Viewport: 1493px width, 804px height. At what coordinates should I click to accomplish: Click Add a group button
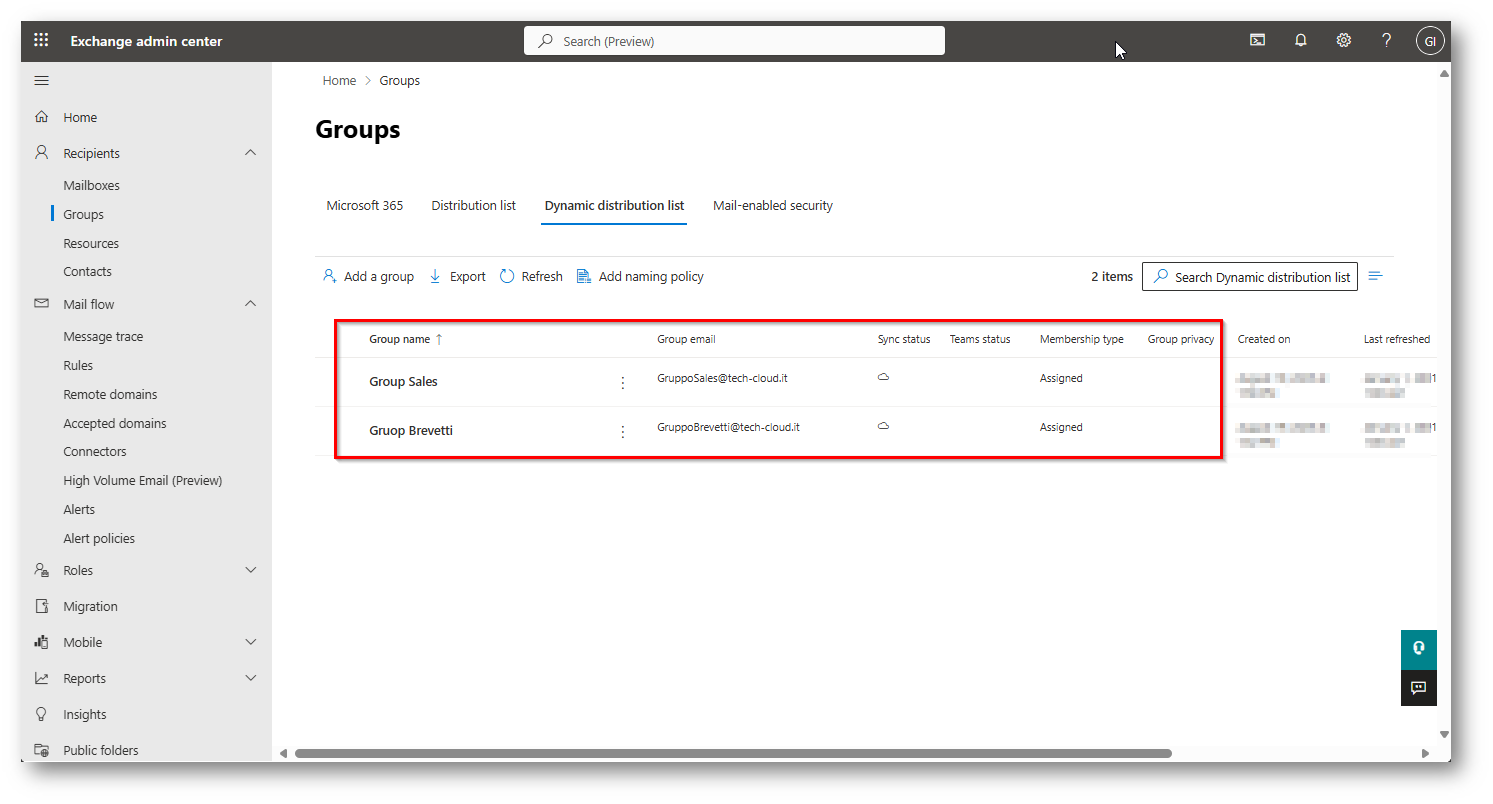[368, 277]
